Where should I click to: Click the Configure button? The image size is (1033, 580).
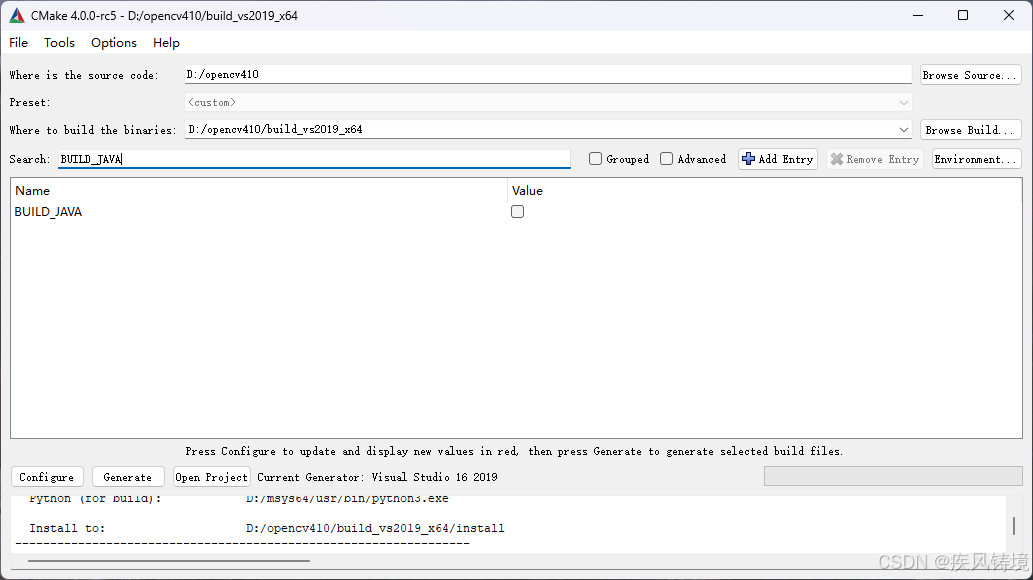click(47, 477)
